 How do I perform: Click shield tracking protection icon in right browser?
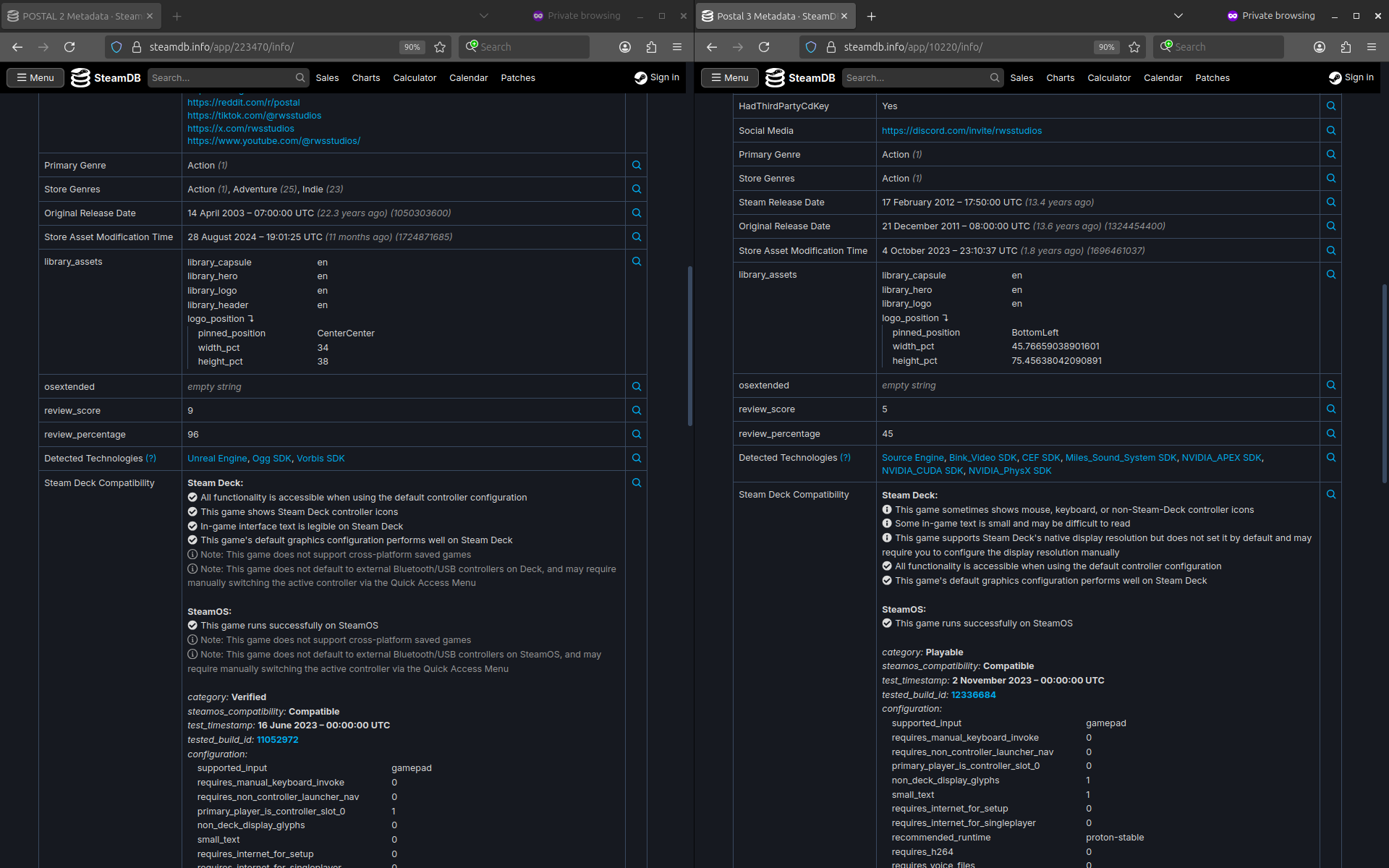pos(811,47)
